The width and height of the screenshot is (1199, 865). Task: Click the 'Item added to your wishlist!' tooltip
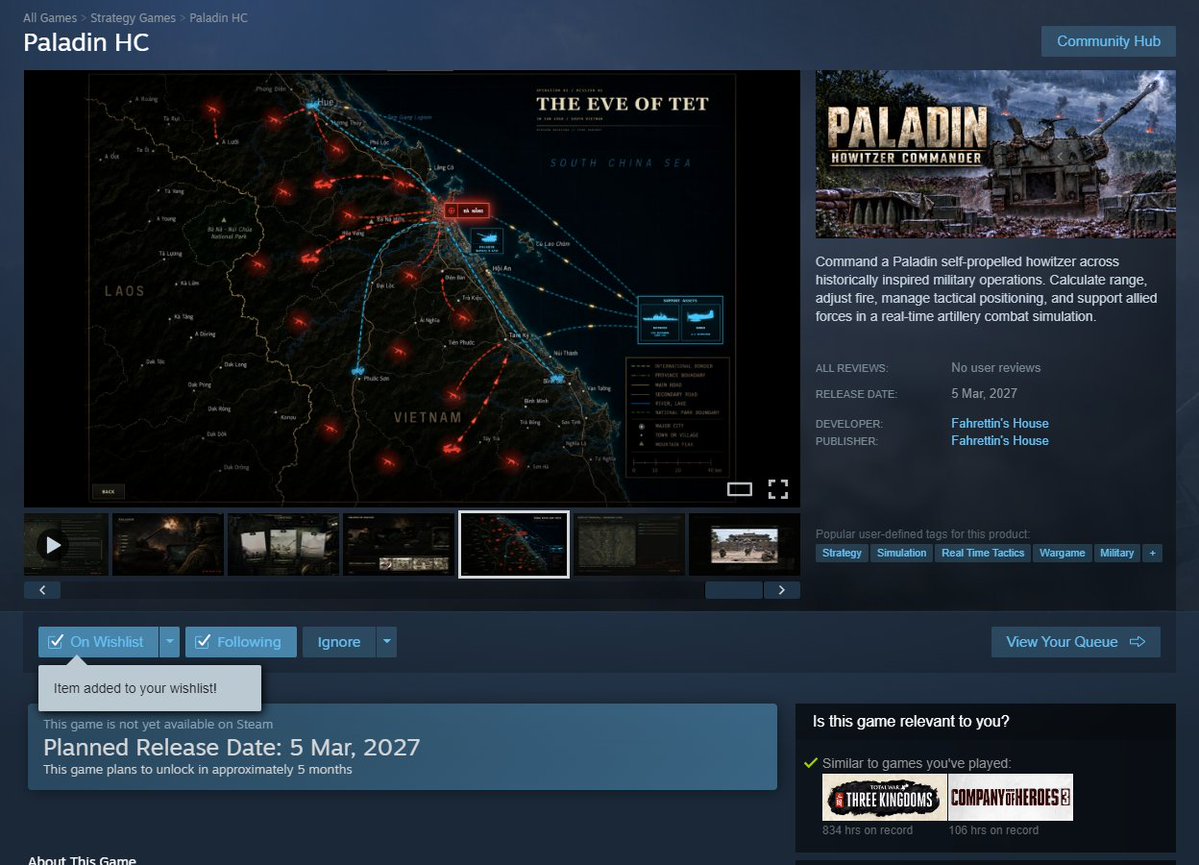[150, 688]
